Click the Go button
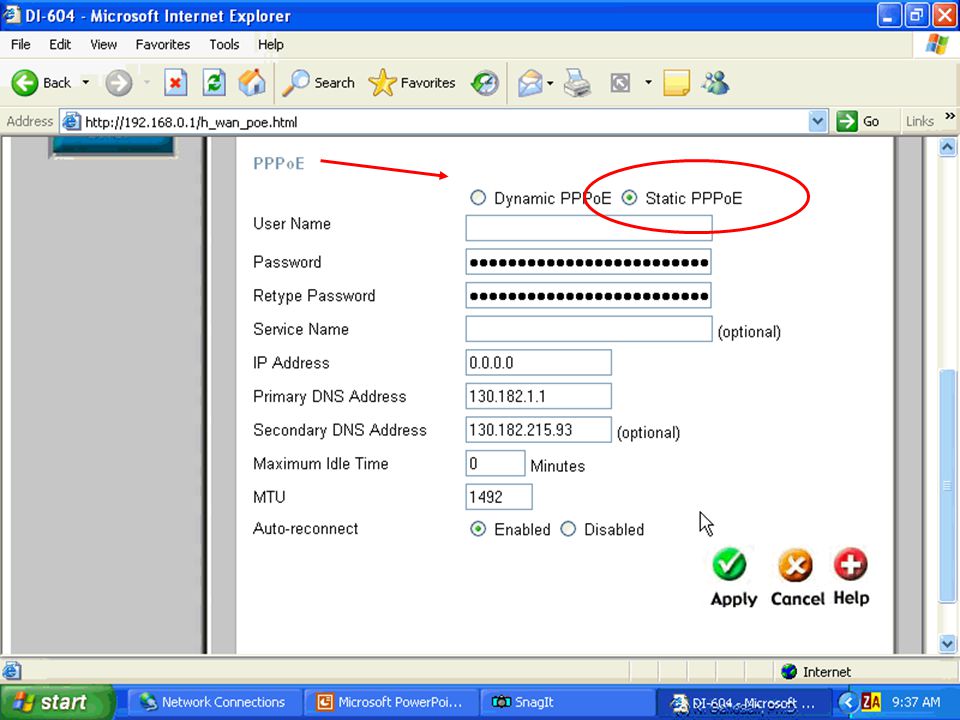The height and width of the screenshot is (720, 960). [x=858, y=121]
